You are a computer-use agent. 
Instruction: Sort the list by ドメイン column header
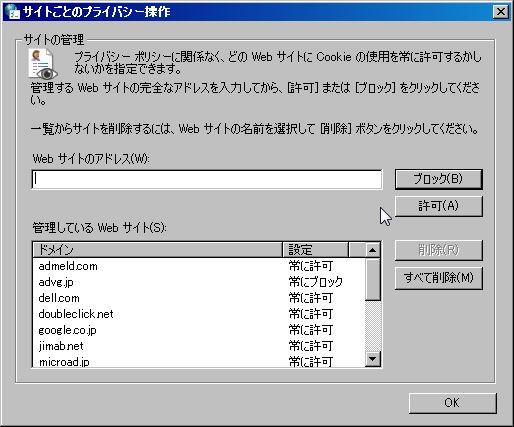158,250
